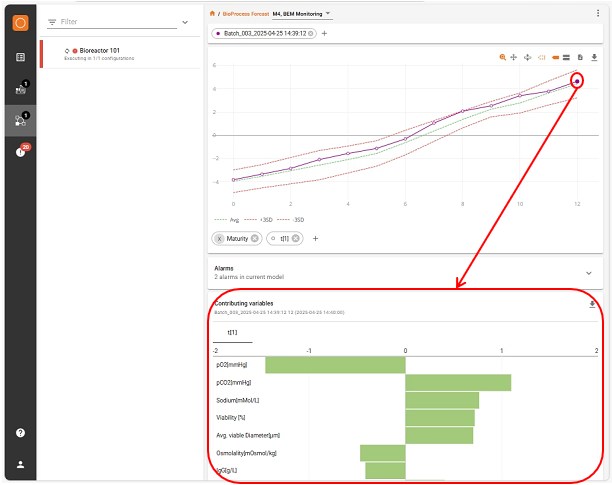This screenshot has width=612, height=485.
Task: Select Bioreactor 101 in the list
Action: pos(99,50)
